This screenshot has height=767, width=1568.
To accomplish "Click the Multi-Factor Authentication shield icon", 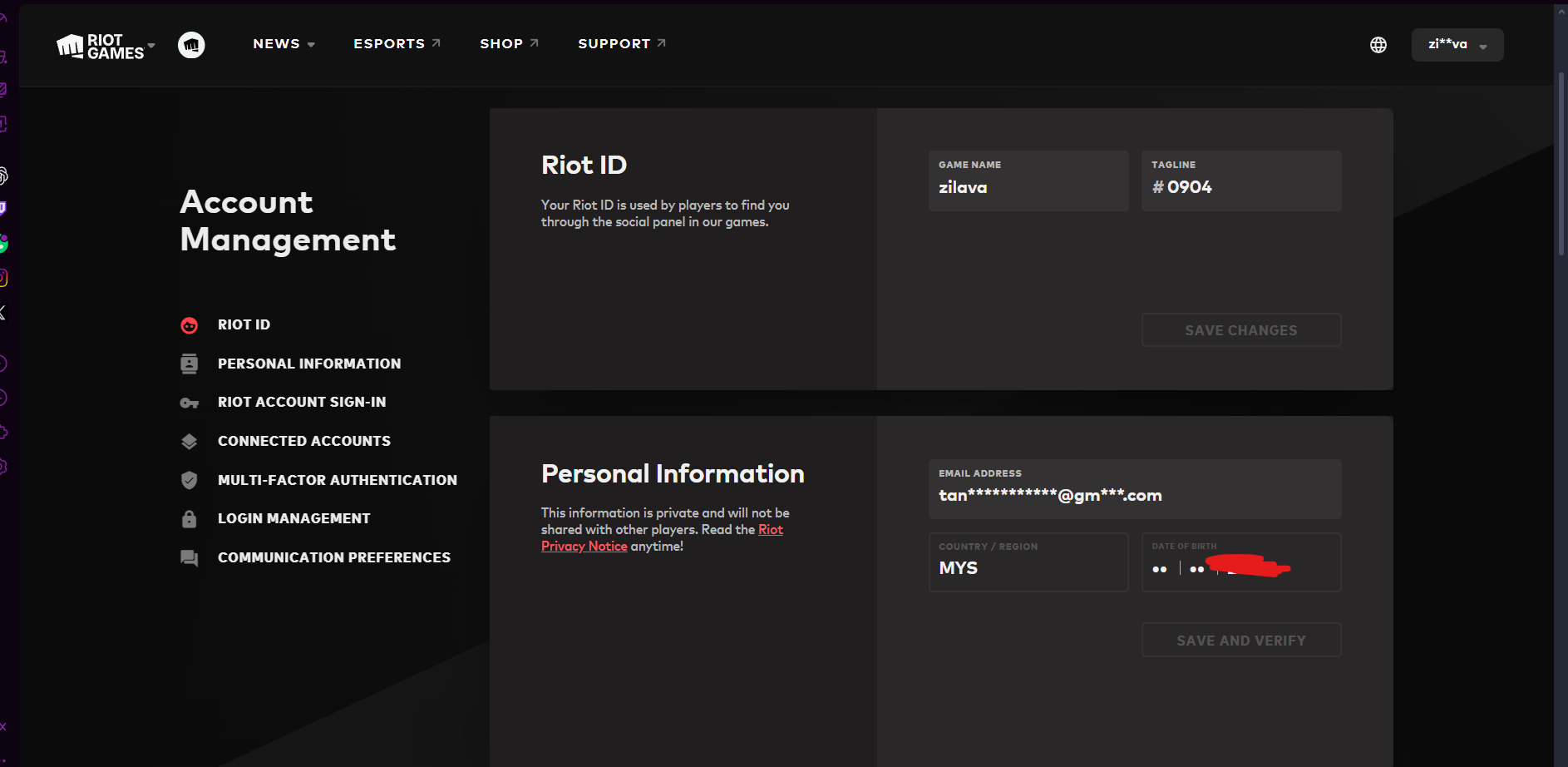I will 190,480.
